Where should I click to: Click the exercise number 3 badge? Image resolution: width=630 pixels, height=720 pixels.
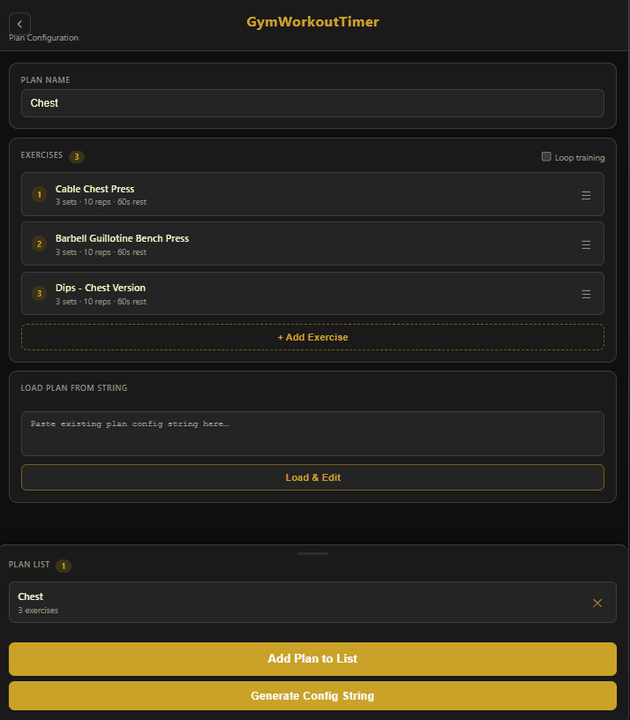tap(39, 293)
